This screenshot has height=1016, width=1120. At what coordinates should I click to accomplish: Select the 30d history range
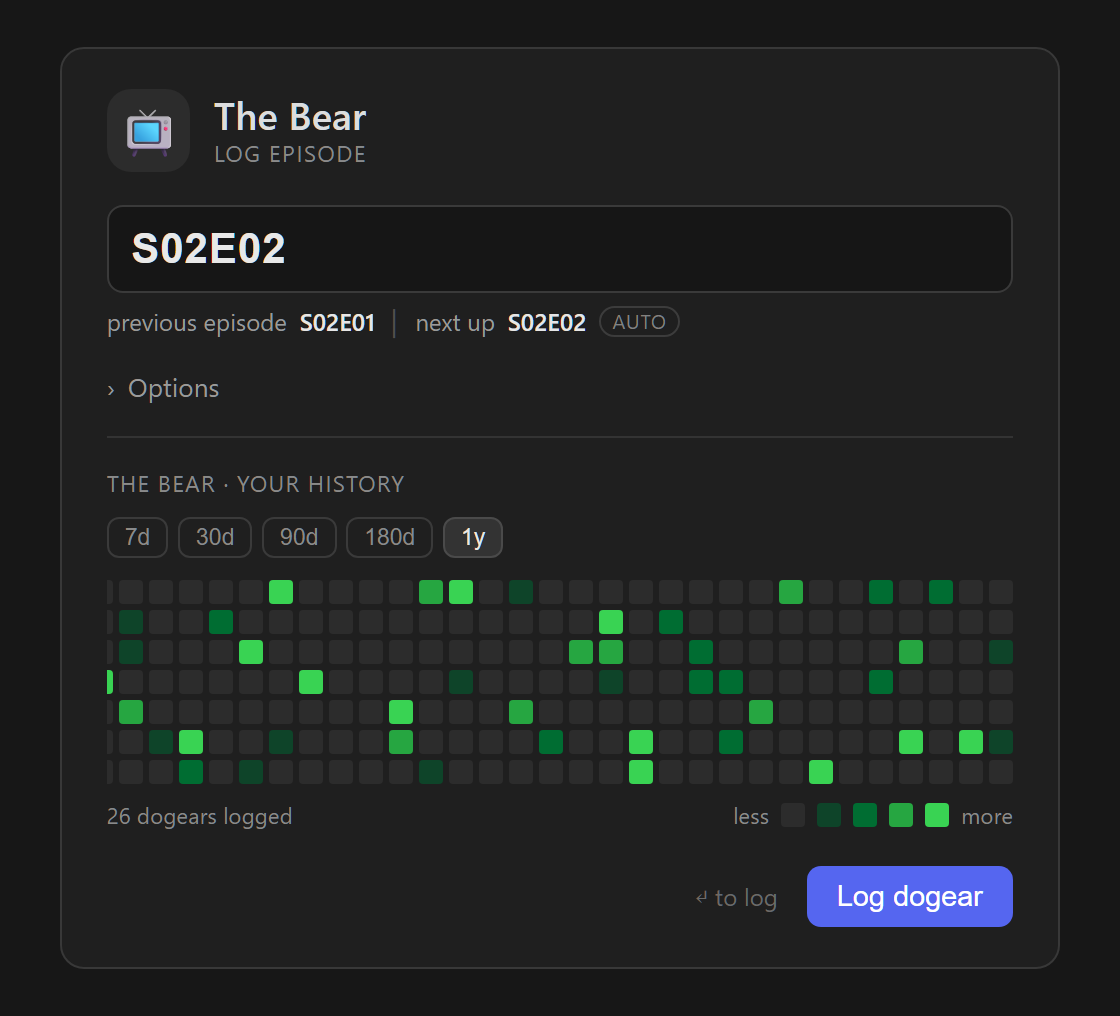point(215,537)
